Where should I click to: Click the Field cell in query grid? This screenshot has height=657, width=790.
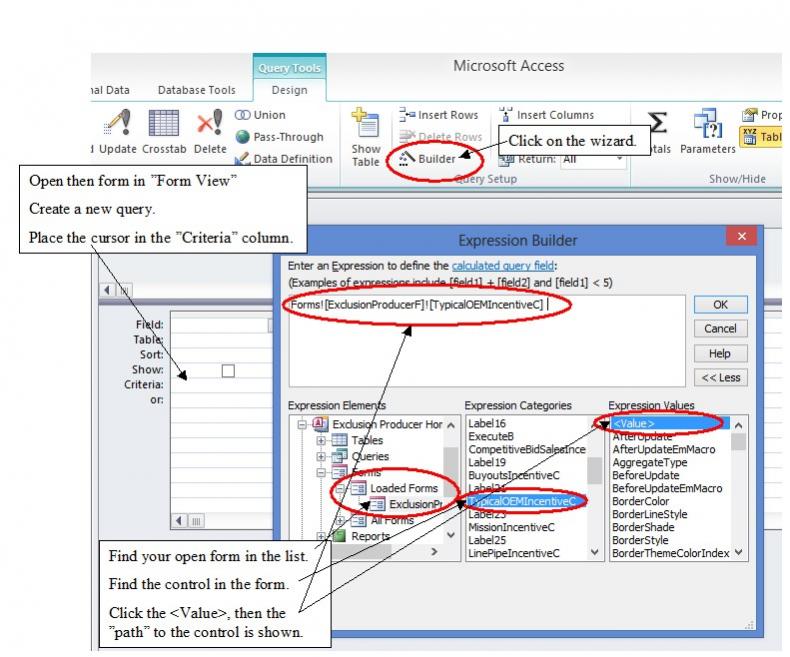221,324
